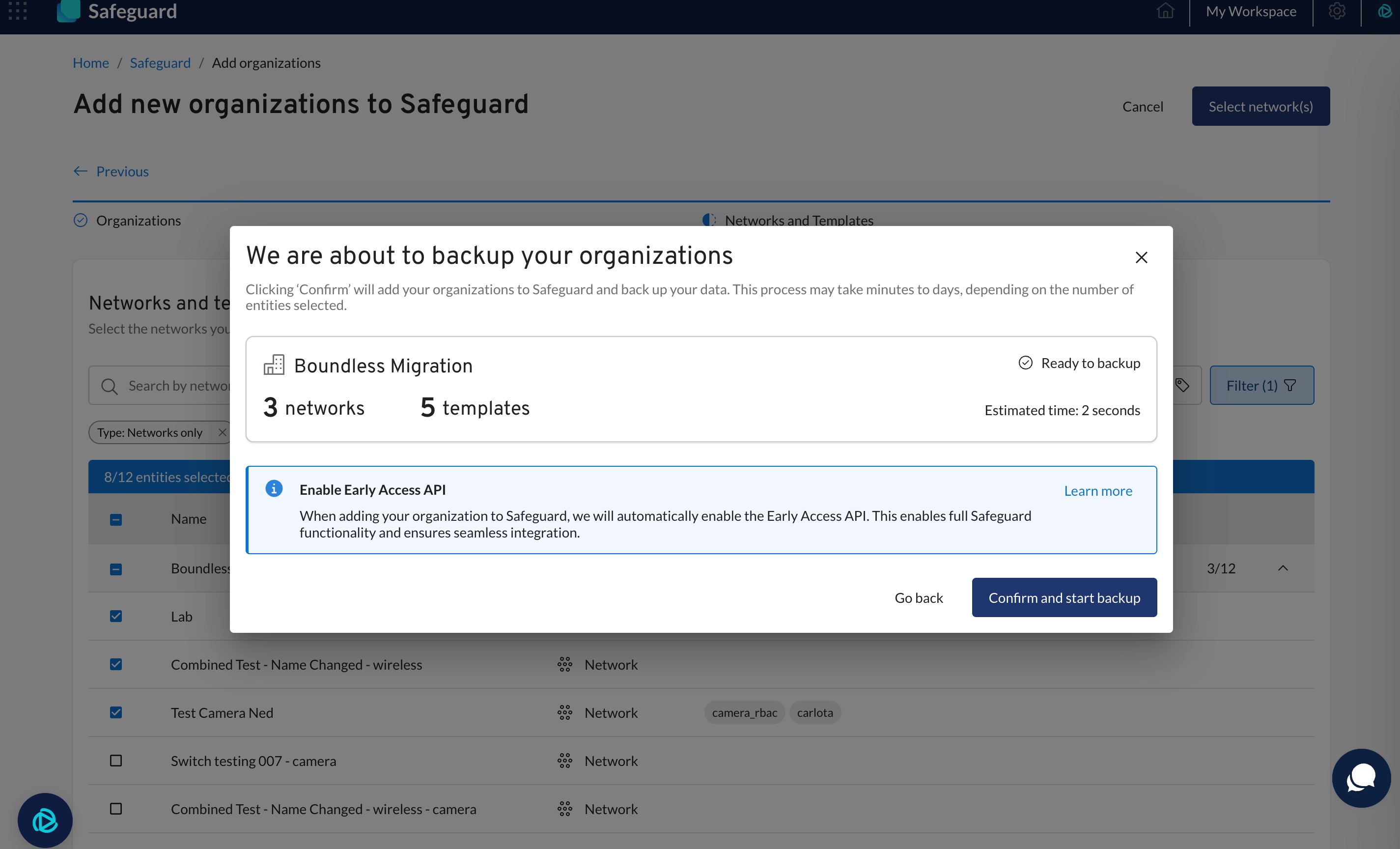Uncheck the Lab network checkbox

[x=116, y=616]
